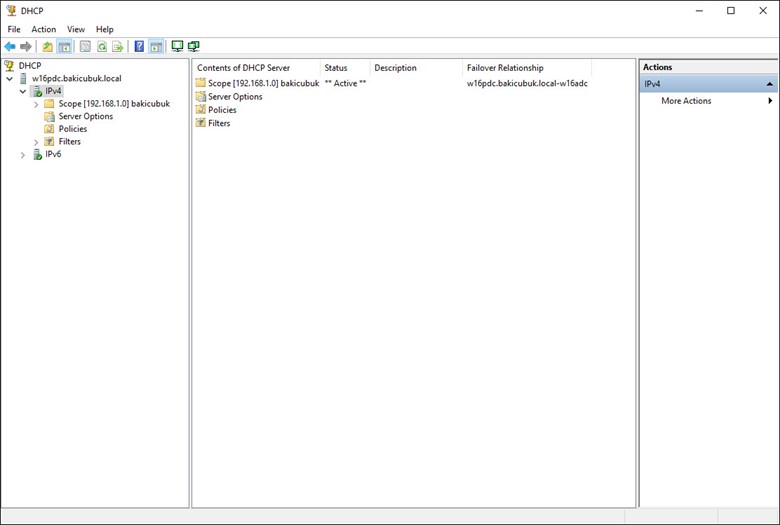Expand the Scope [192.168.1.0] tree node
The width and height of the screenshot is (780, 525).
(x=36, y=104)
